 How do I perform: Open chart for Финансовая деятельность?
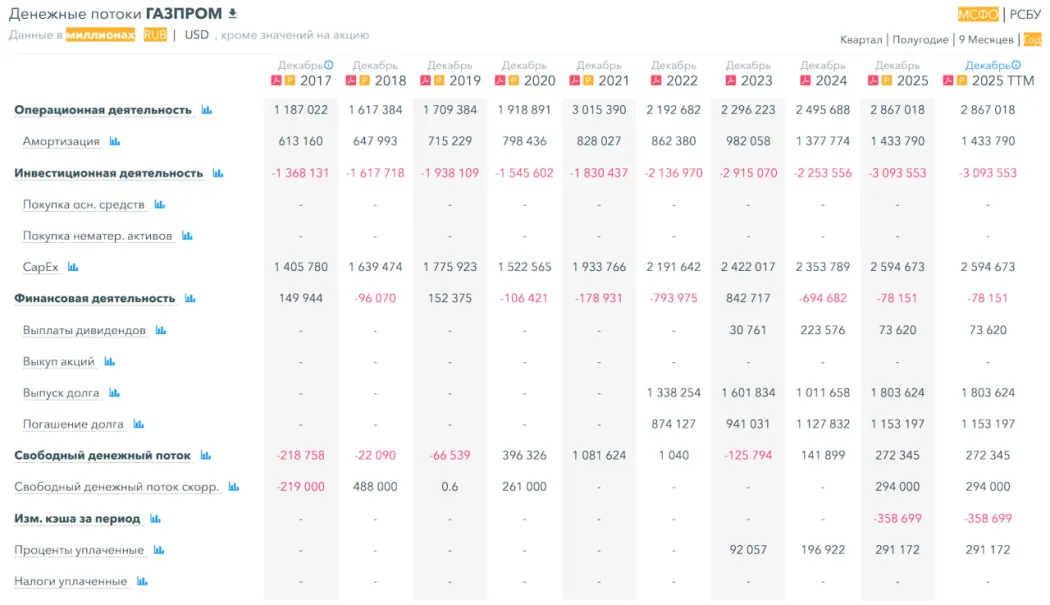point(190,298)
